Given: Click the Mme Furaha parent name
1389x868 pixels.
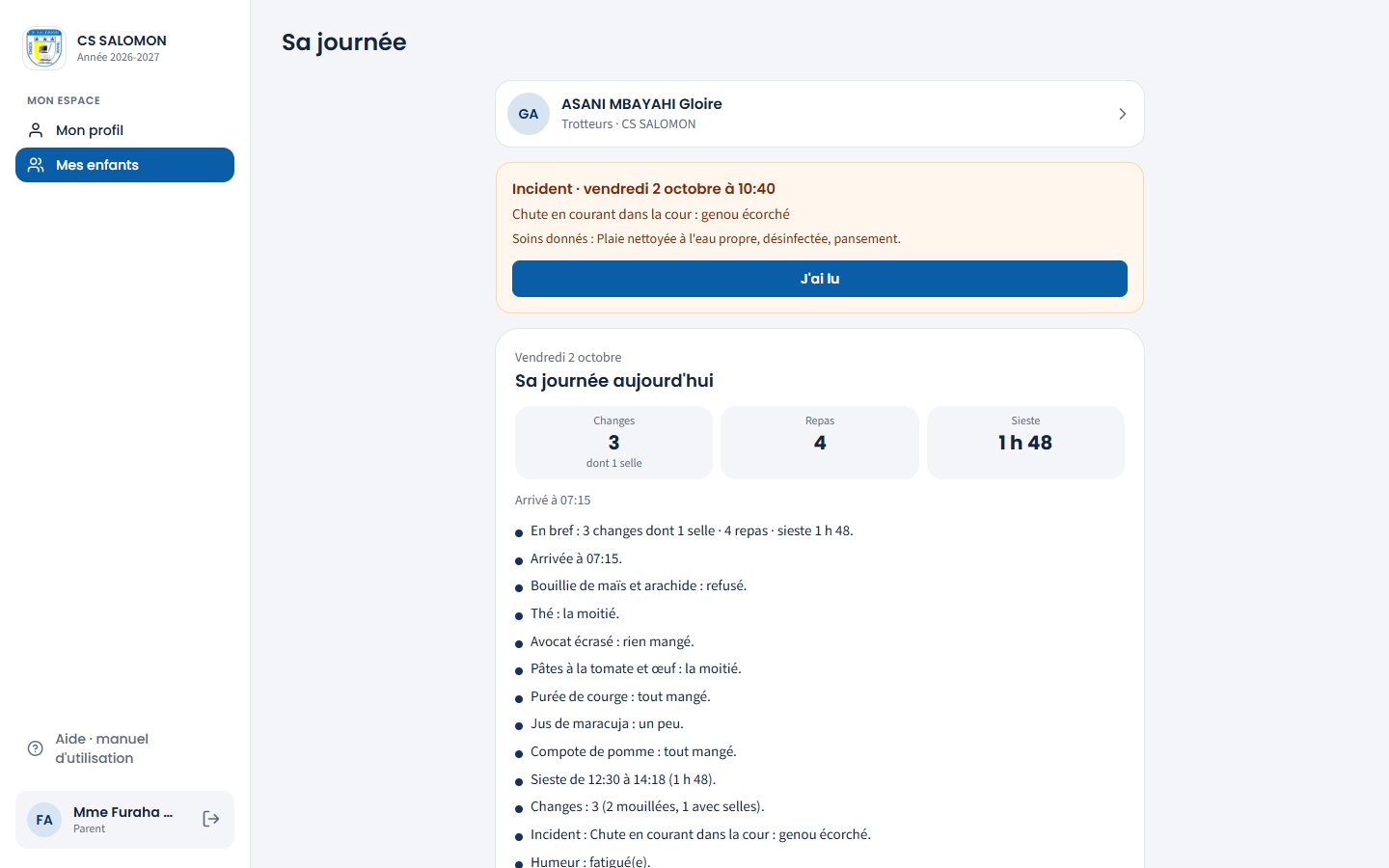Looking at the screenshot, I should pos(123,812).
